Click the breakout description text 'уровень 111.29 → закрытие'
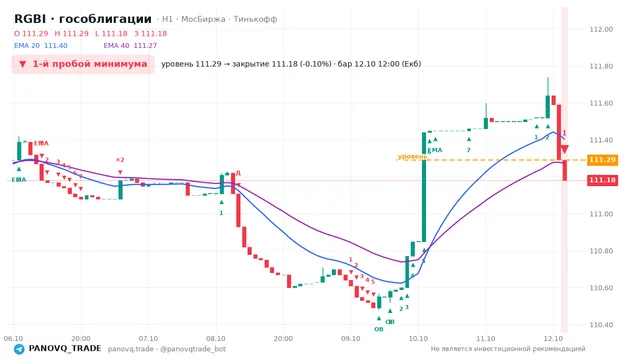The width and height of the screenshot is (640, 360). (216, 64)
